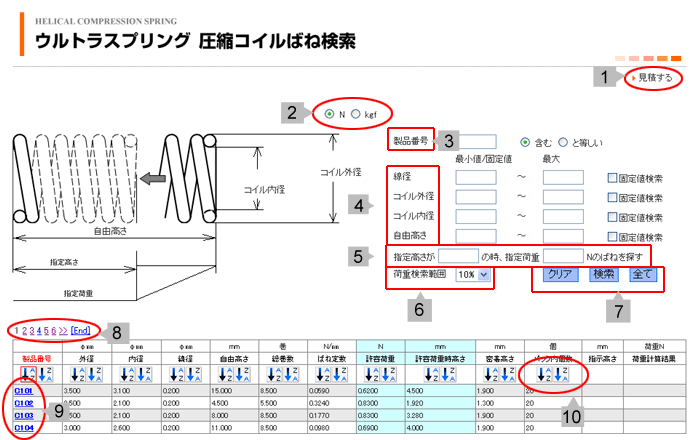Click the 15.000 自由高さ cell in C101 row
This screenshot has height=440, width=700.
pyautogui.click(x=234, y=391)
